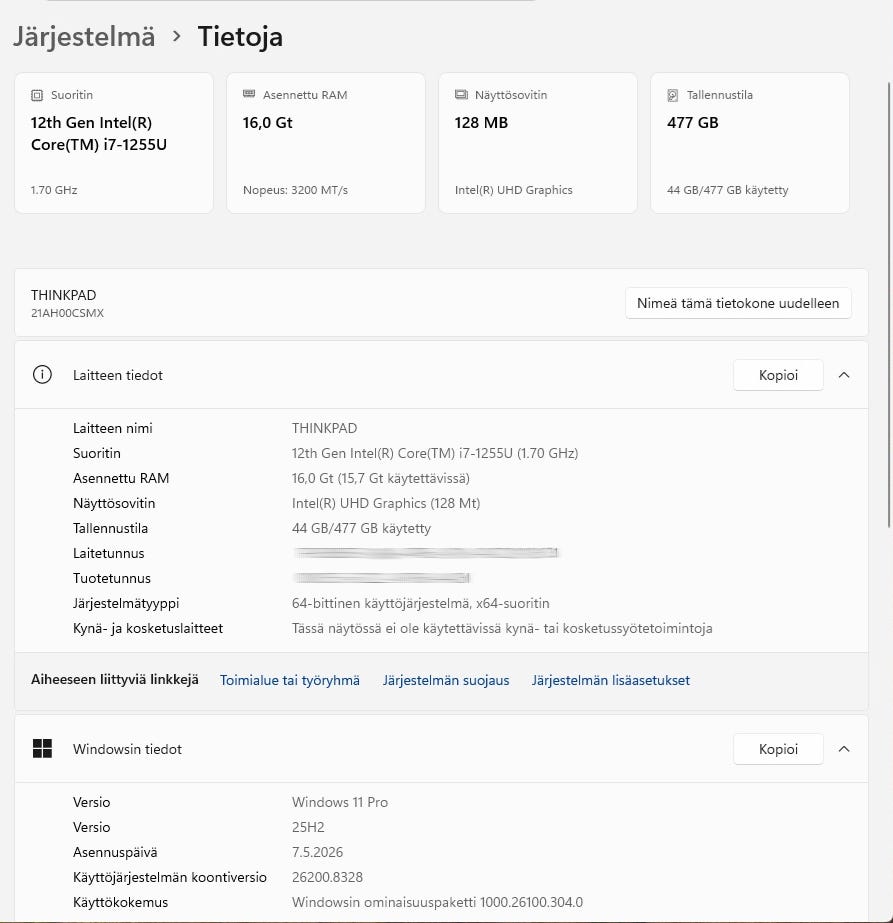The width and height of the screenshot is (893, 923).
Task: Click the Käyttökokemus label
Action: tap(121, 902)
